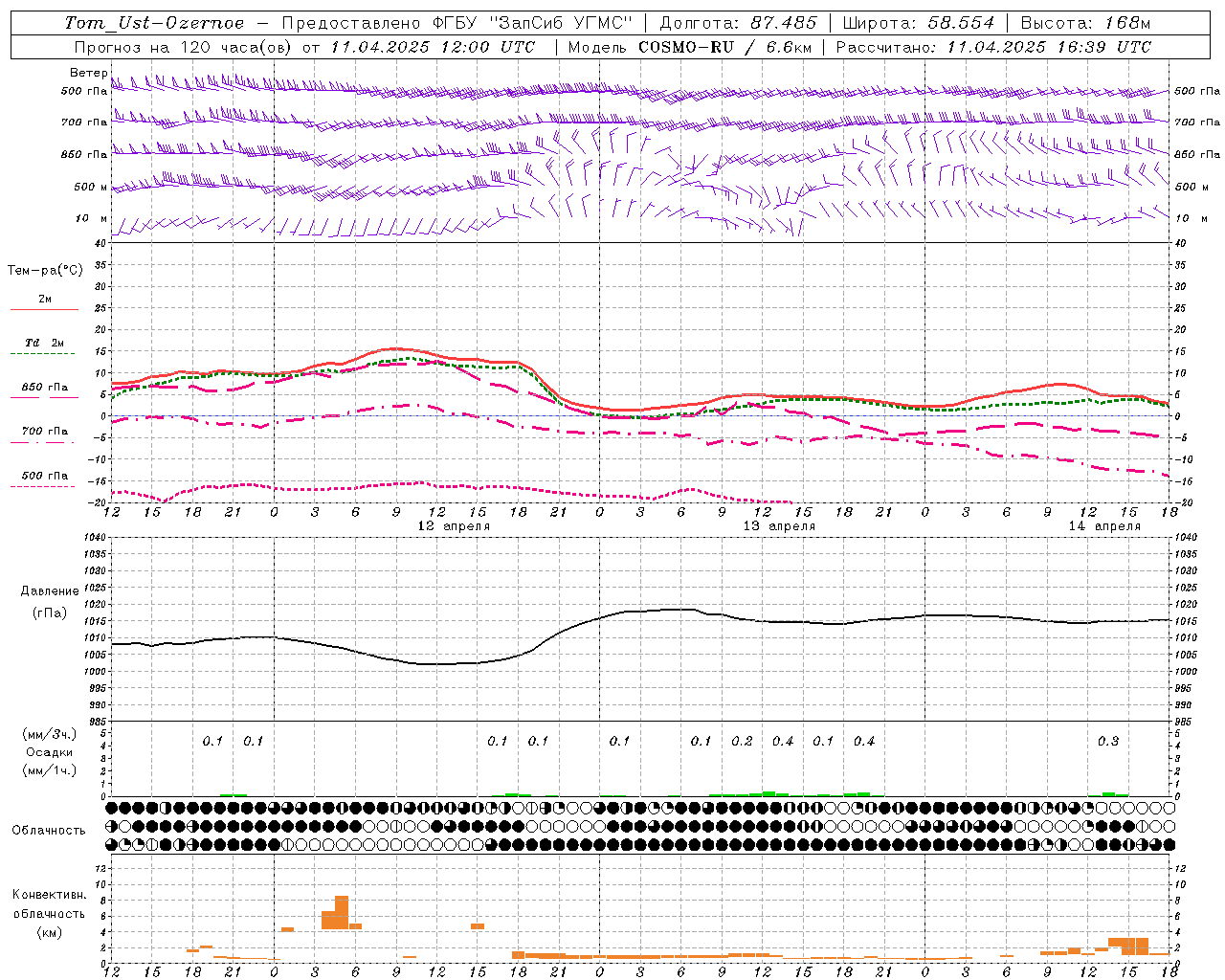
Task: Click the 0.3 precipitation value
Action: click(1108, 741)
